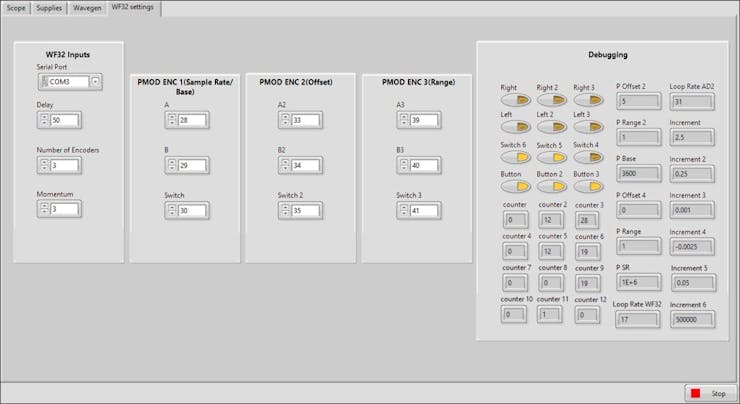740x404 pixels.
Task: Click the Increment 2 field showing 0.25
Action: (x=692, y=174)
